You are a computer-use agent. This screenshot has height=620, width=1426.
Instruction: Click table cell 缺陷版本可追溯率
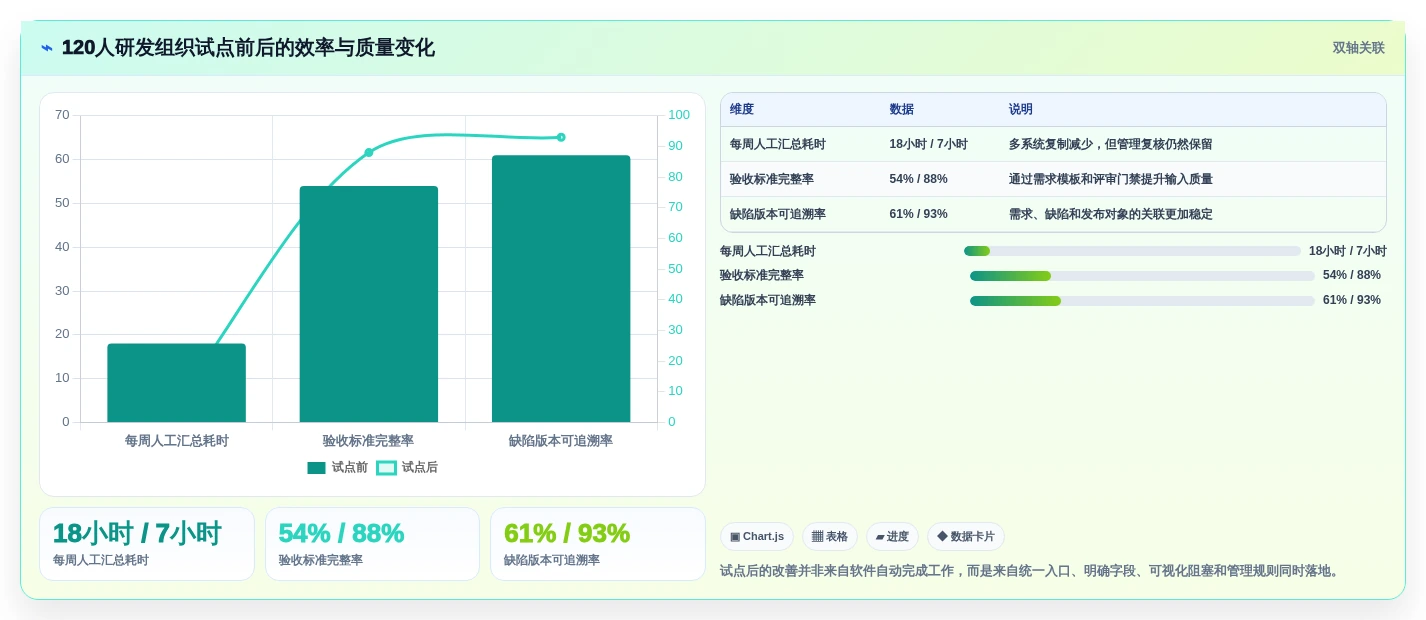[778, 214]
